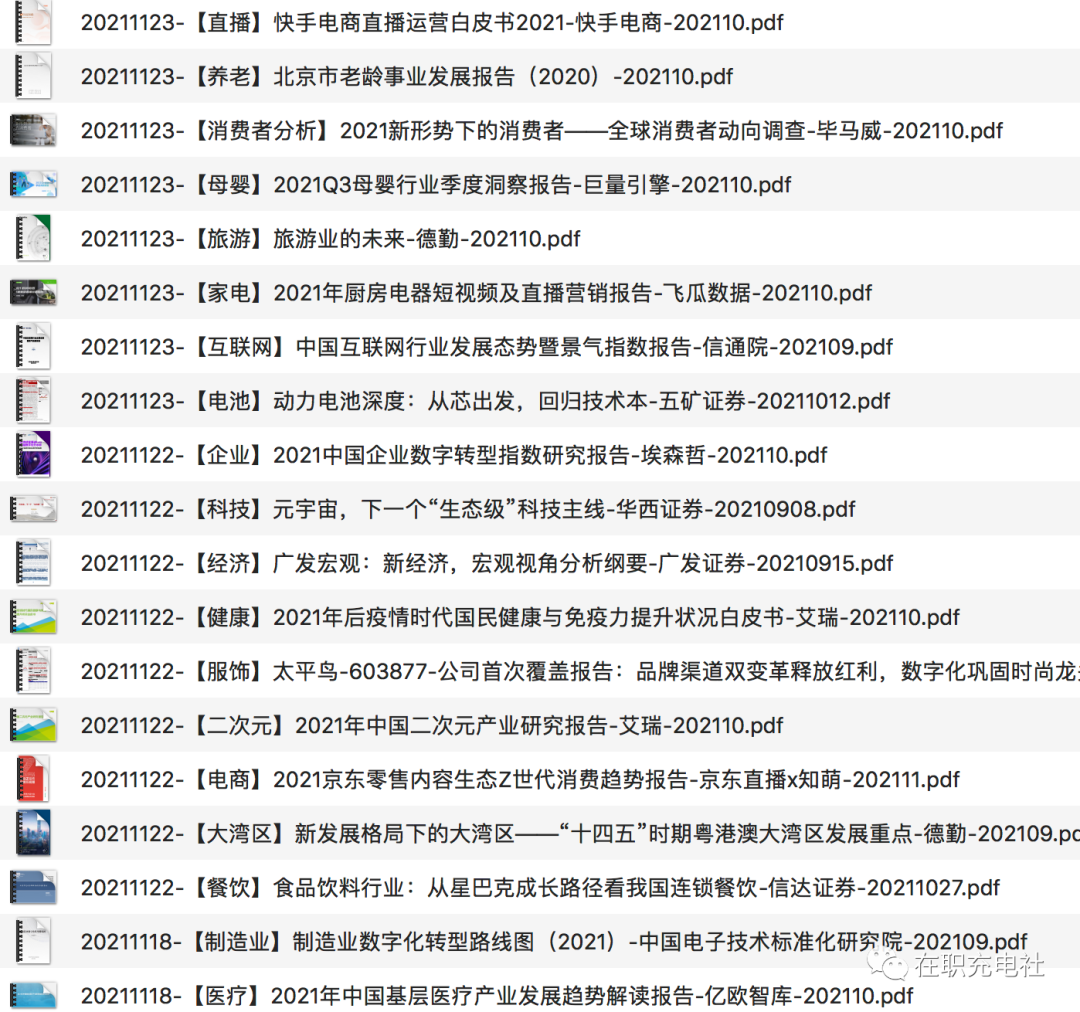Select 2021京东零售内容生态Z世代消费趋势报告 file

520,779
